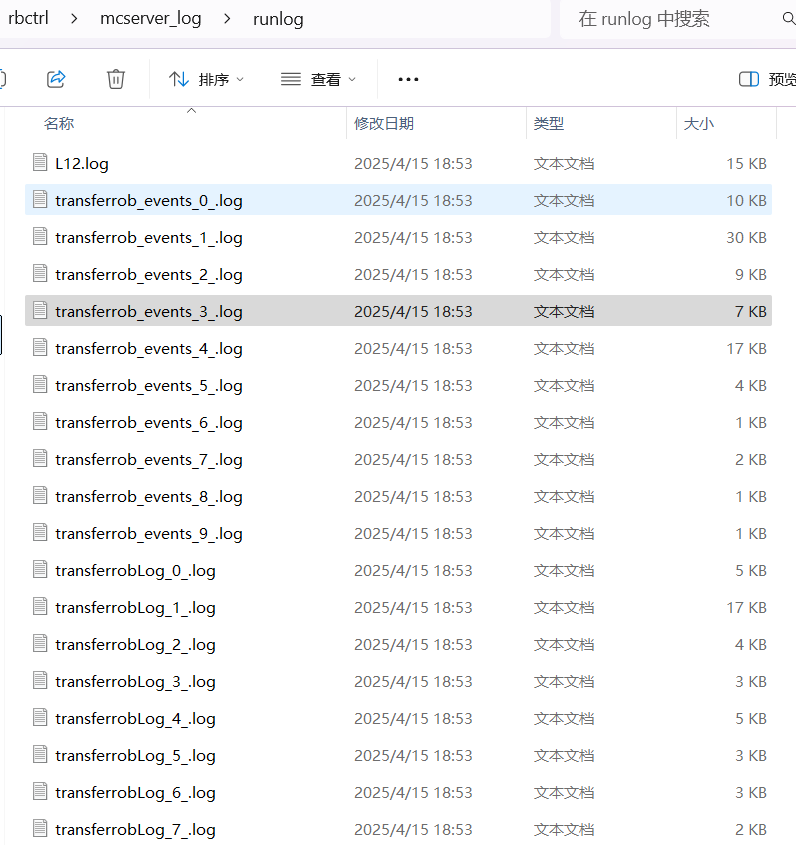Click the L12.log file icon

click(x=40, y=163)
